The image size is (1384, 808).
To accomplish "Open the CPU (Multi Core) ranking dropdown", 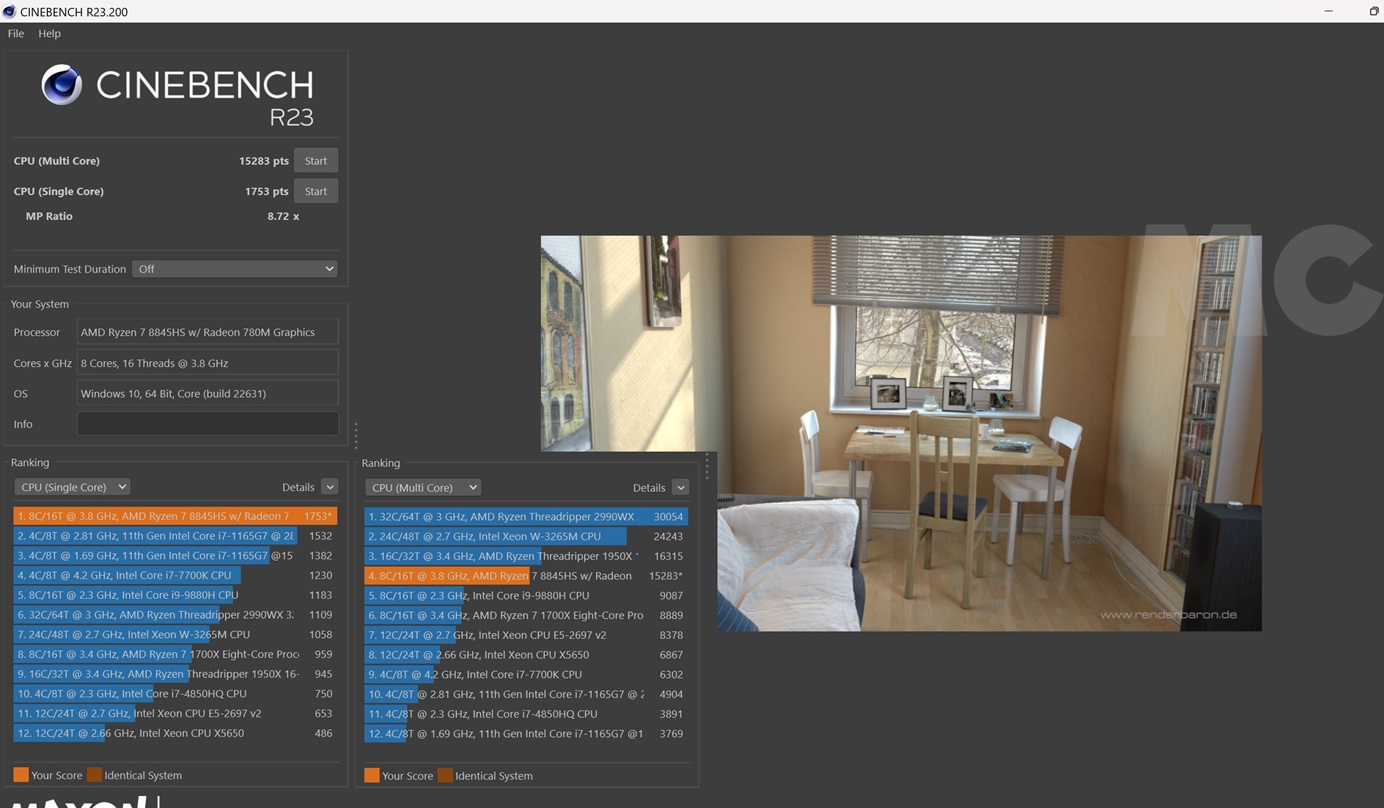I will pos(423,487).
